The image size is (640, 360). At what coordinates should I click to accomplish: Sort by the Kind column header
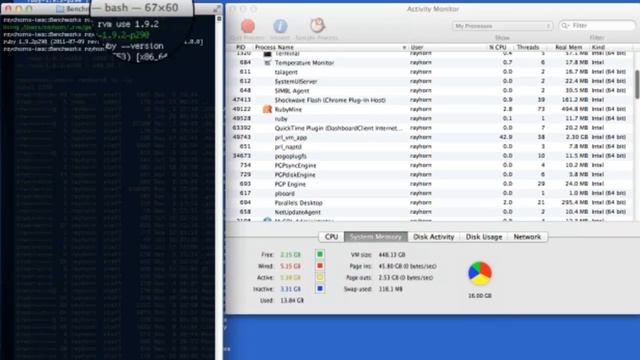[611, 47]
